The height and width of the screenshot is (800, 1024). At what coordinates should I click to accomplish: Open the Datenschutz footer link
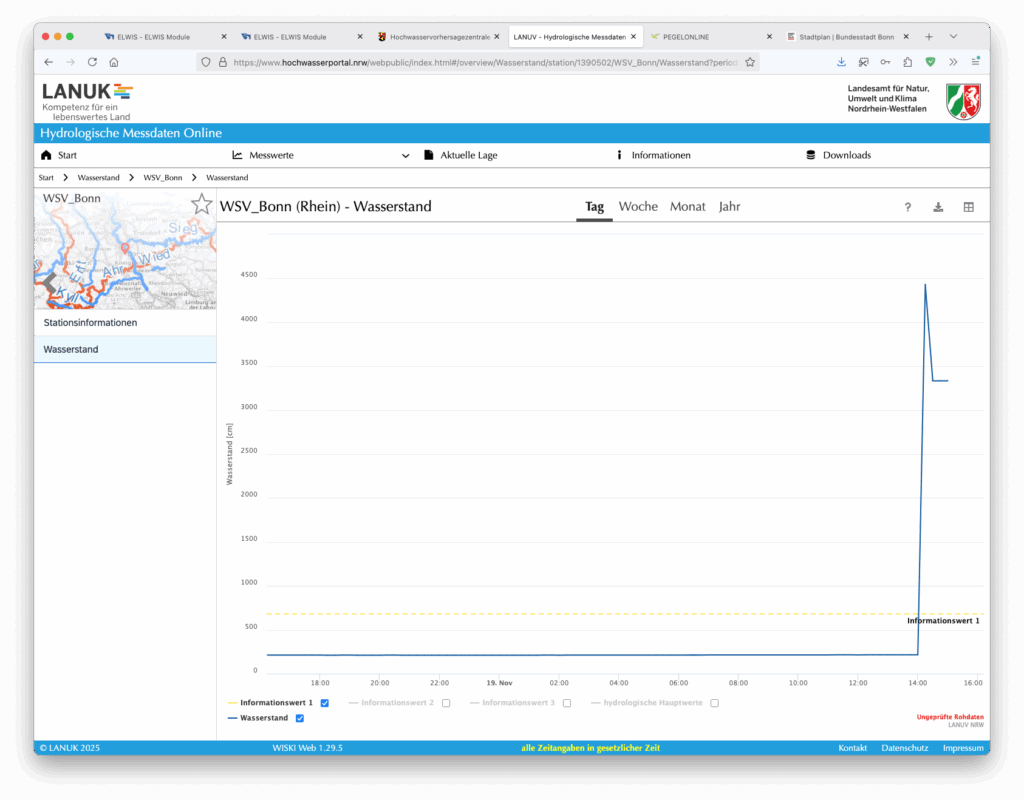pos(902,748)
